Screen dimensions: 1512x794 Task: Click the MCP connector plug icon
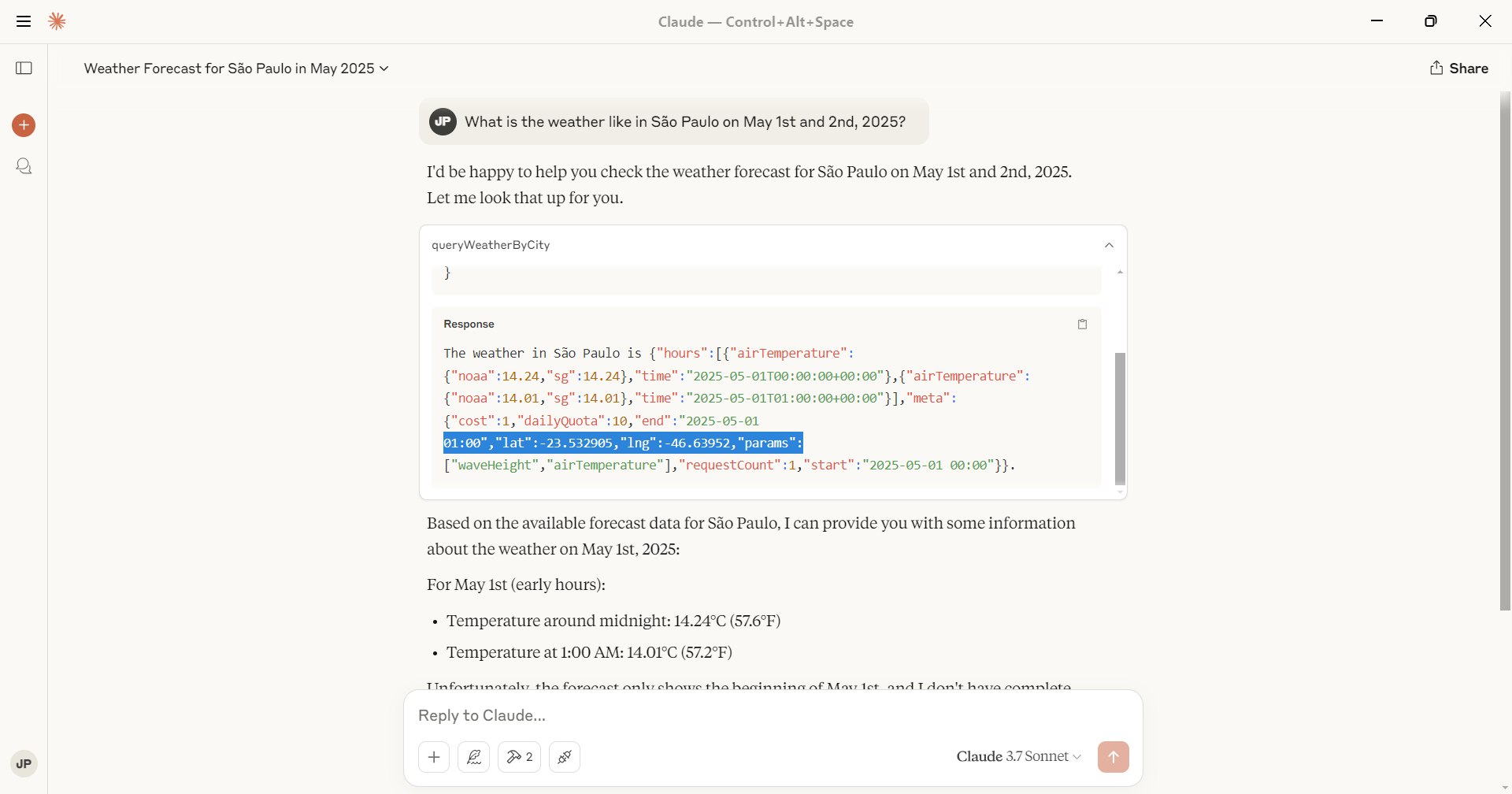point(565,757)
